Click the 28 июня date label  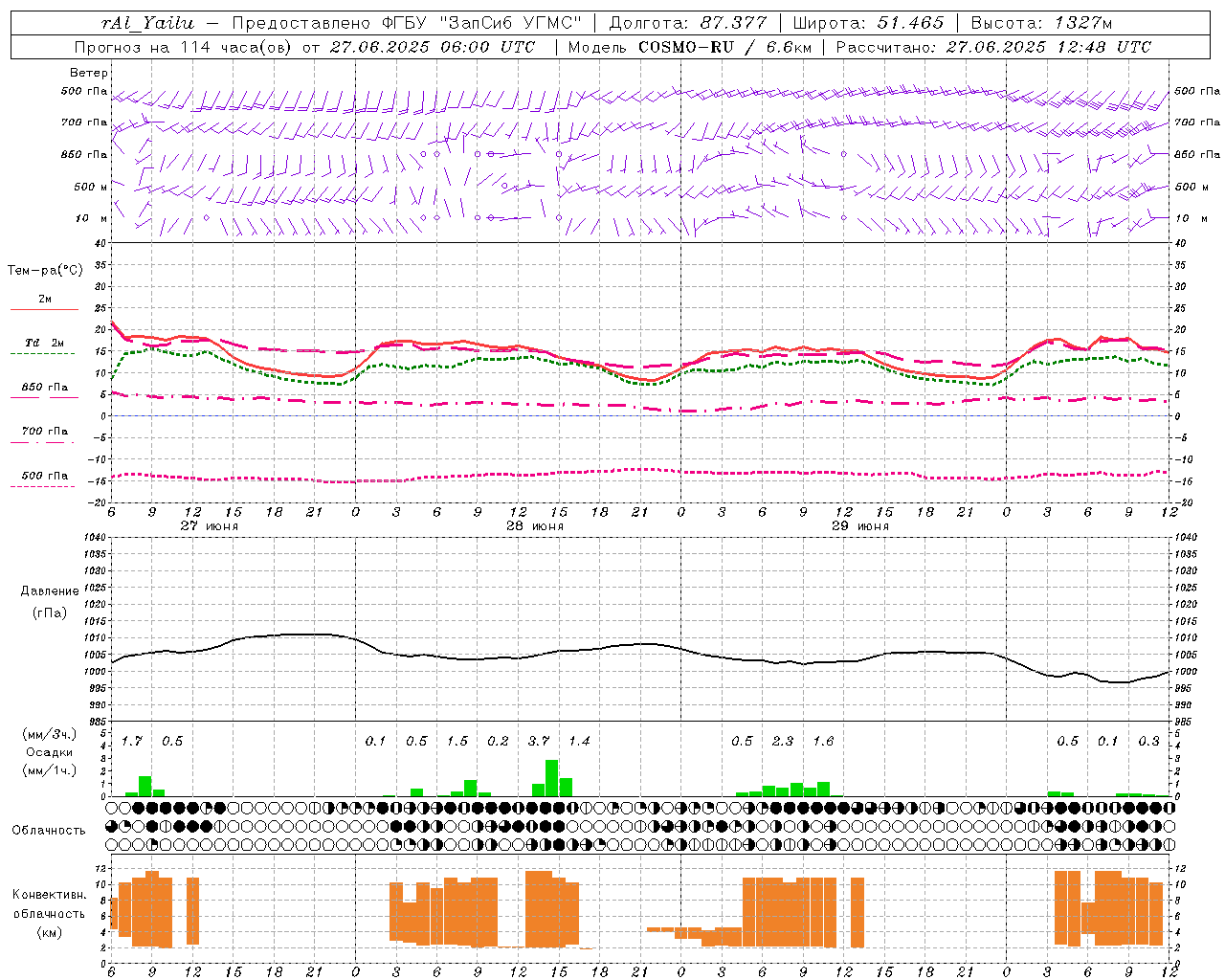[x=535, y=526]
